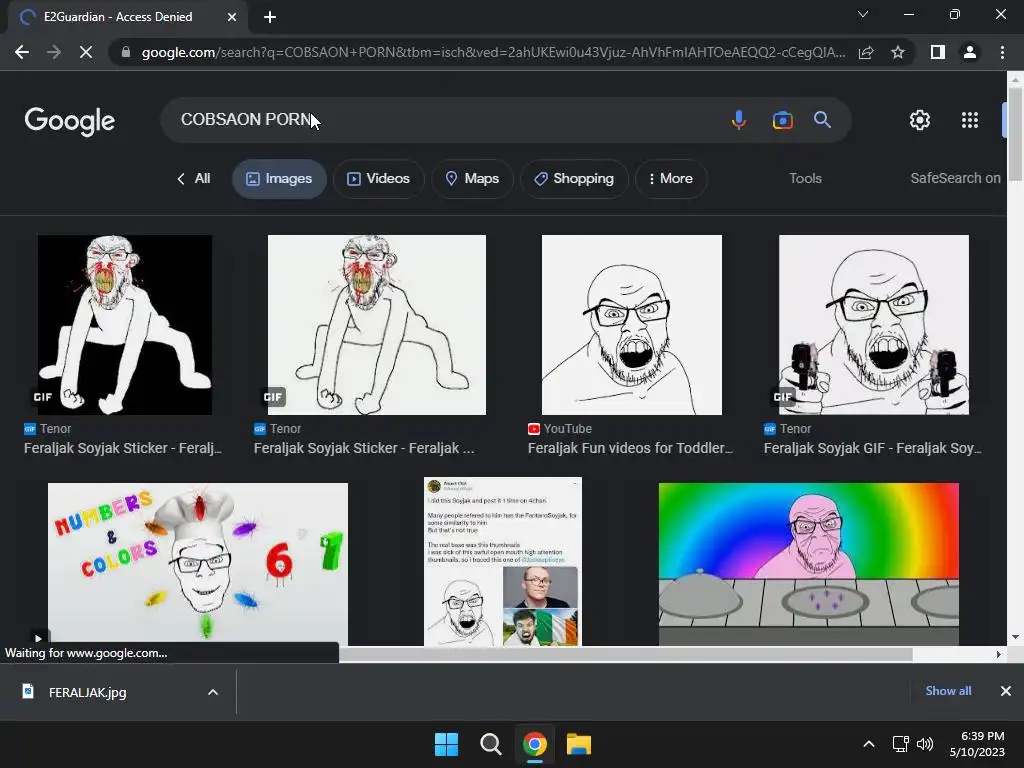
Task: Click Chrome taskbar icon
Action: click(x=534, y=744)
